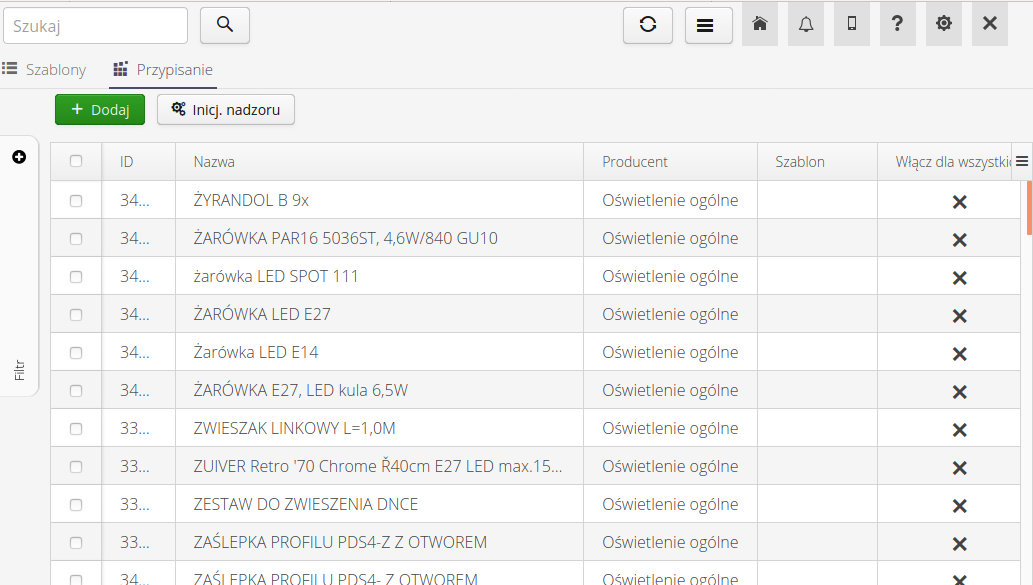Click into the Szukaj search field
The height and width of the screenshot is (585, 1033).
click(96, 26)
